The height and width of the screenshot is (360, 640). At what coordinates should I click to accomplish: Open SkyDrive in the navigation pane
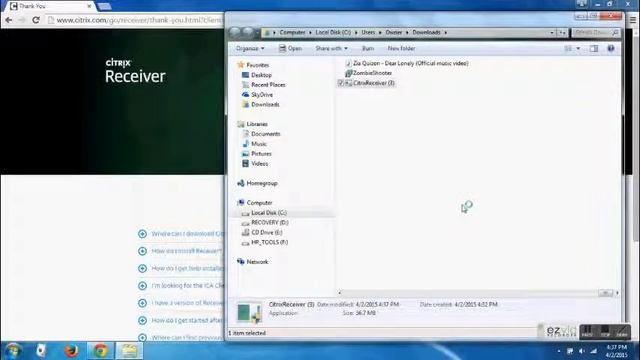[262, 95]
